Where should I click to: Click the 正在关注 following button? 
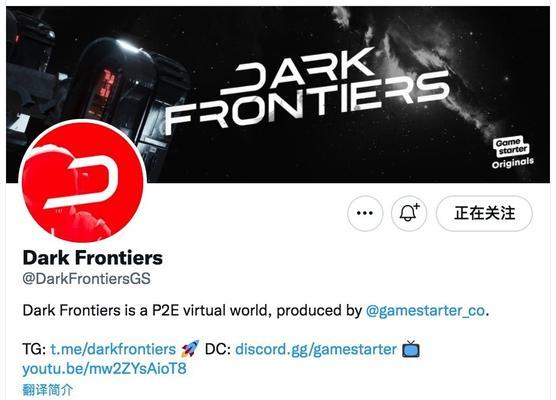(x=484, y=213)
